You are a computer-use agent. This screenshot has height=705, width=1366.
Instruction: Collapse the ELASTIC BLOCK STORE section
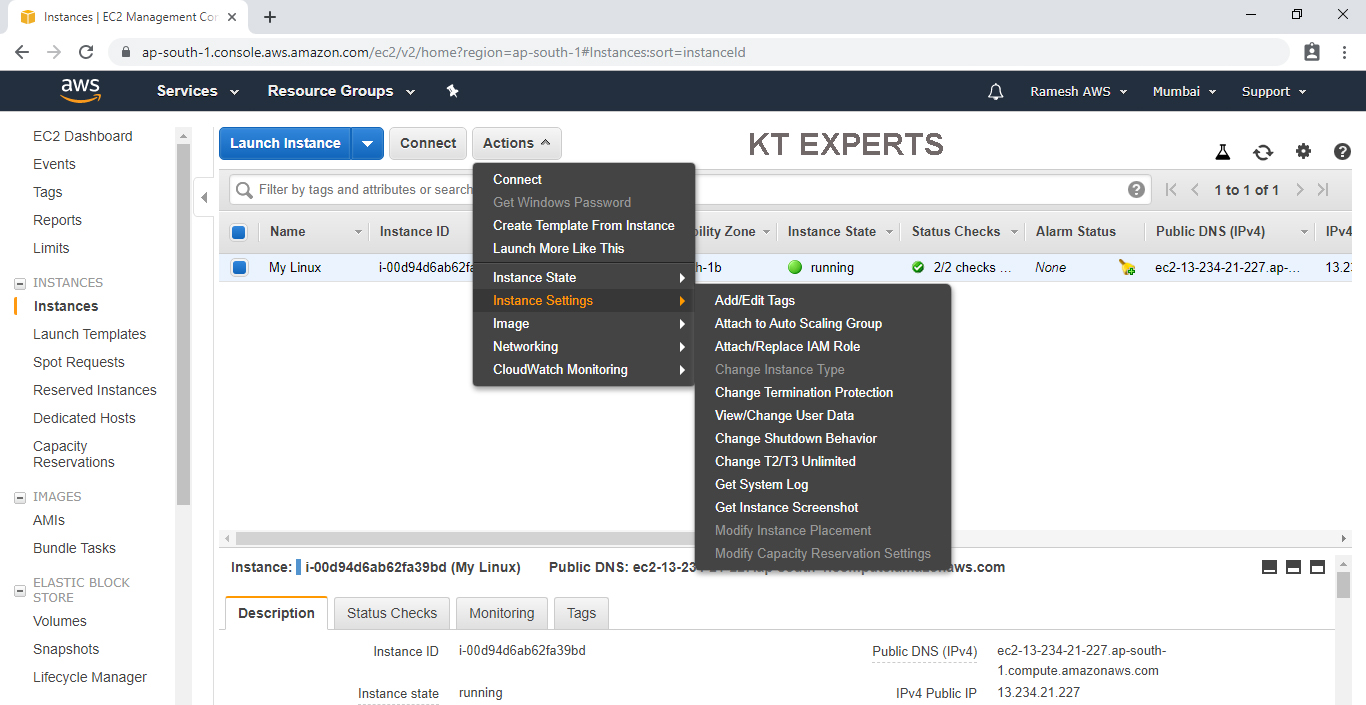point(20,591)
